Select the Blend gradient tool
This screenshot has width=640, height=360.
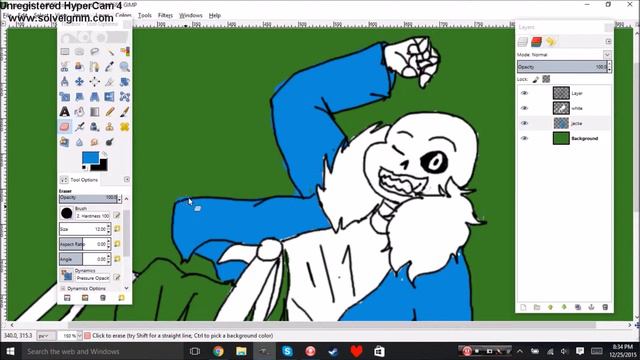pos(94,111)
